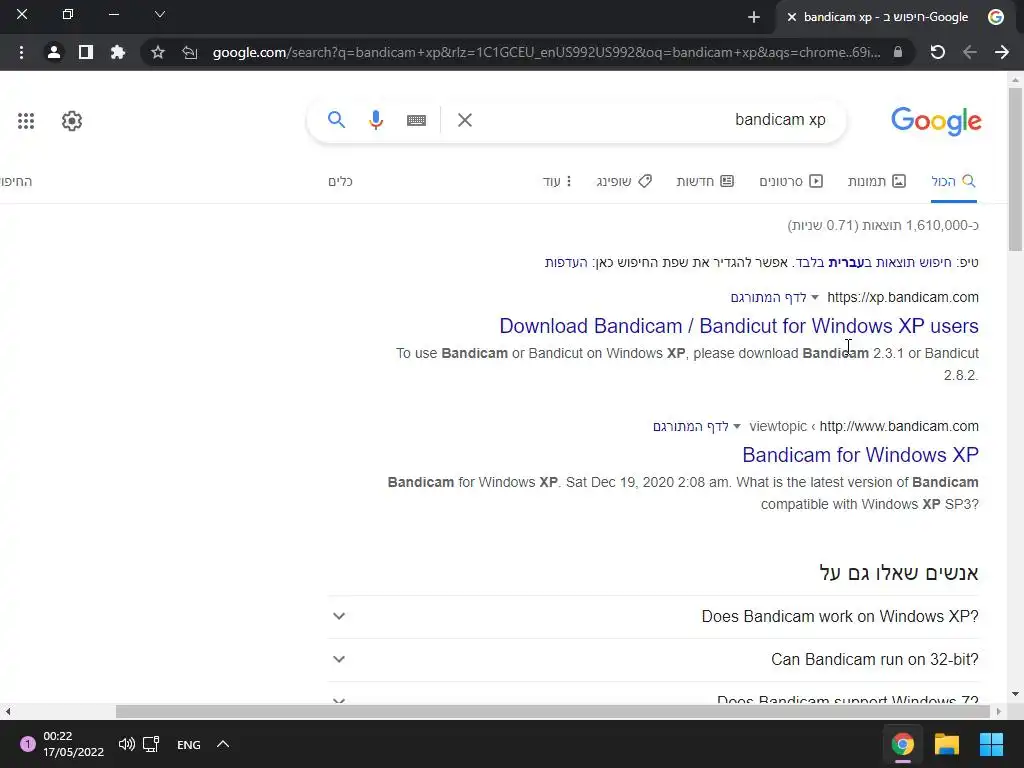The height and width of the screenshot is (768, 1024).
Task: Open the on-screen keyboard input tool
Action: pos(416,120)
